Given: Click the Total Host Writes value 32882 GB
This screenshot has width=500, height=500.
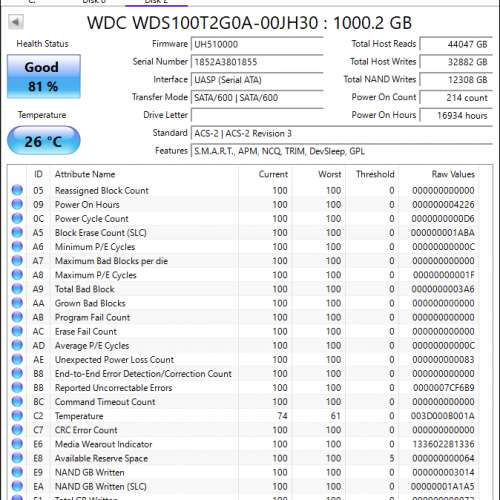Looking at the screenshot, I should (x=456, y=62).
